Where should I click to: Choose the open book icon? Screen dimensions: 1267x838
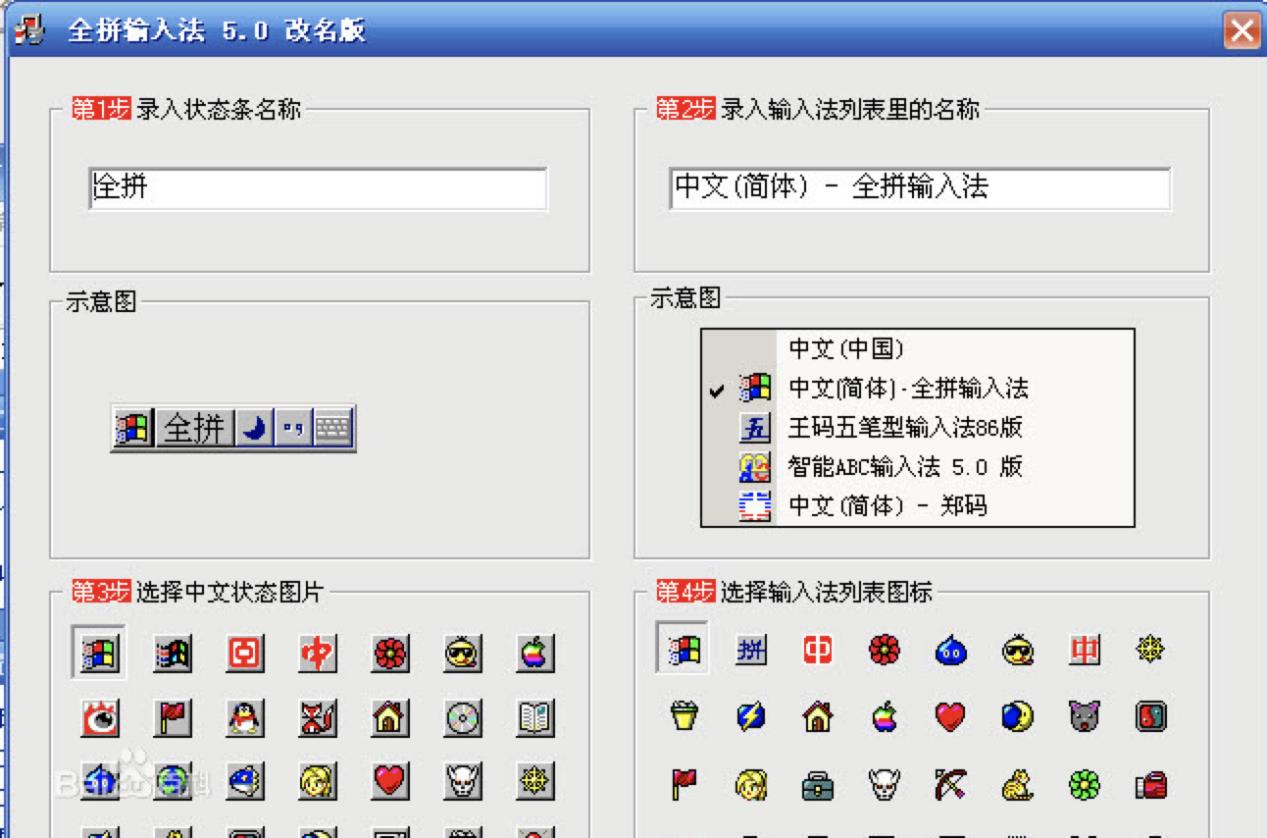535,717
